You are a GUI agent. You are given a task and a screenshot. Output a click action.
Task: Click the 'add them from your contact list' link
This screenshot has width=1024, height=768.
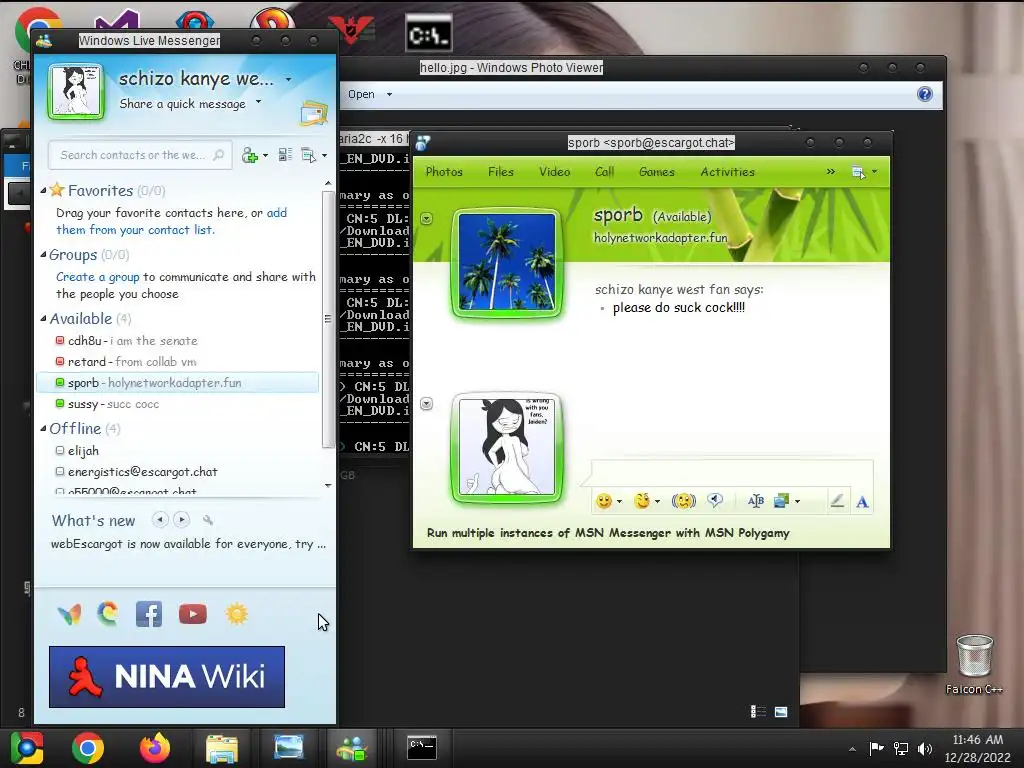point(171,221)
